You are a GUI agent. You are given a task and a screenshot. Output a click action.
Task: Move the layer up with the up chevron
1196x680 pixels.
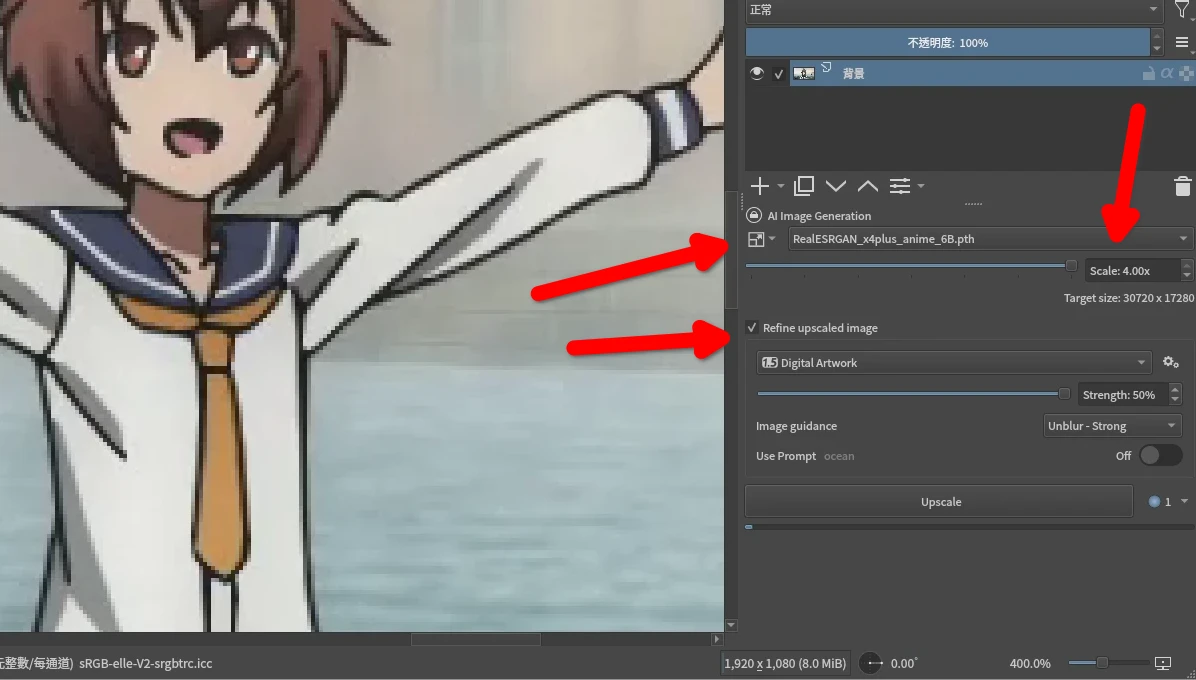[x=868, y=186]
